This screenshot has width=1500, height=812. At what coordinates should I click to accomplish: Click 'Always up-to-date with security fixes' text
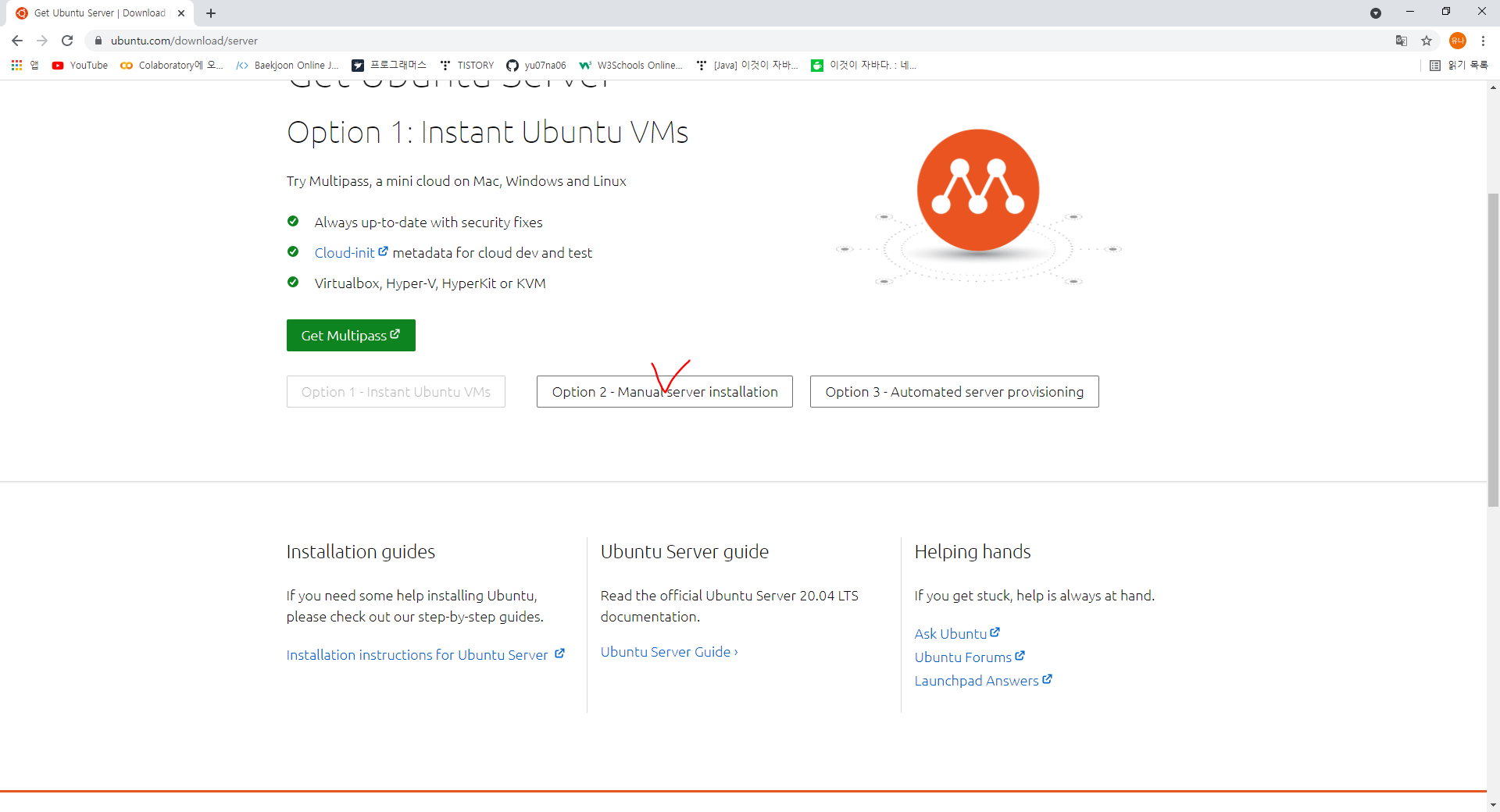click(x=428, y=223)
